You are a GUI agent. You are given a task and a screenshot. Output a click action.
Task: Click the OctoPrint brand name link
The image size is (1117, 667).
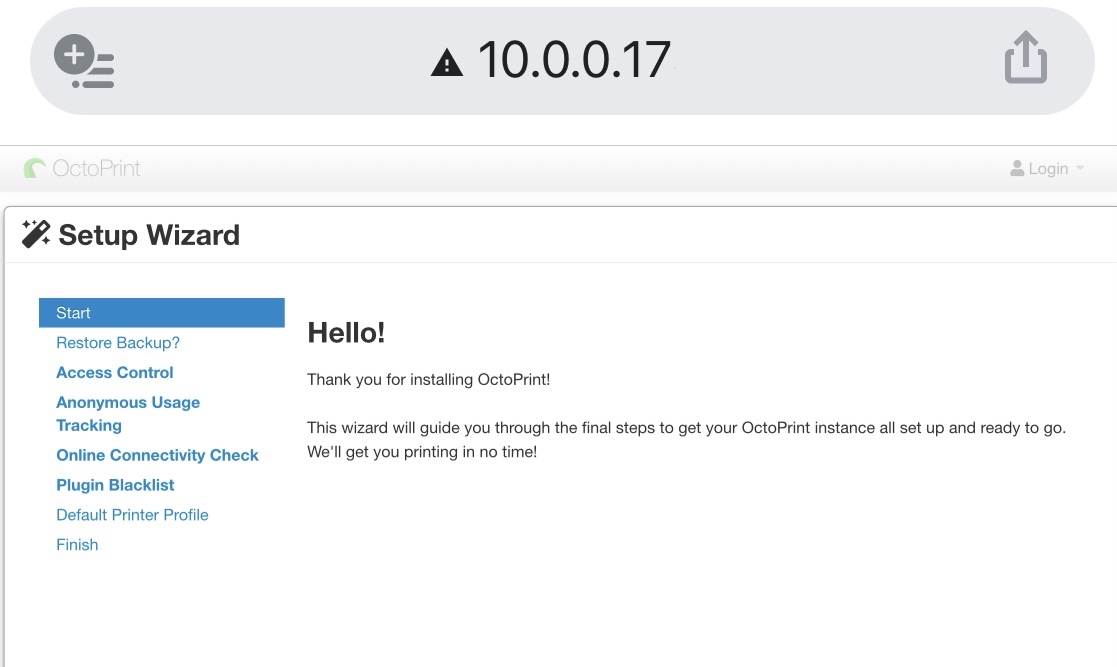pos(96,168)
